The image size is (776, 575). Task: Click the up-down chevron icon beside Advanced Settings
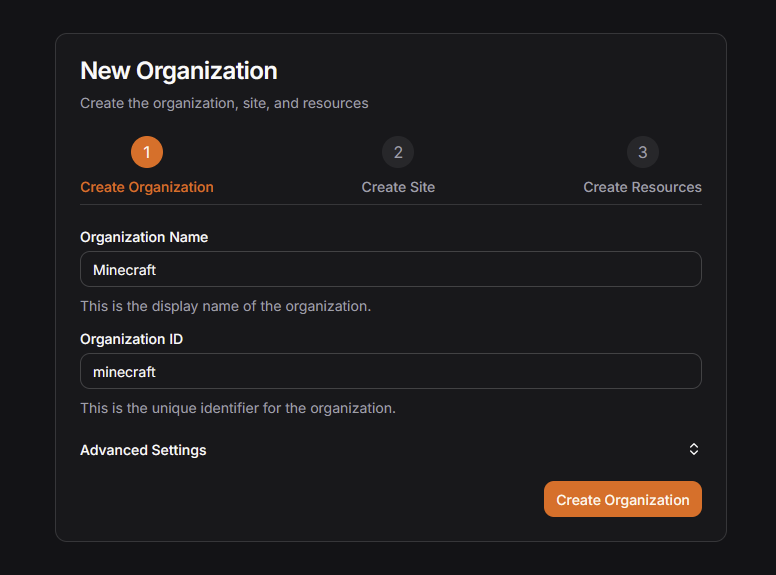(x=694, y=450)
